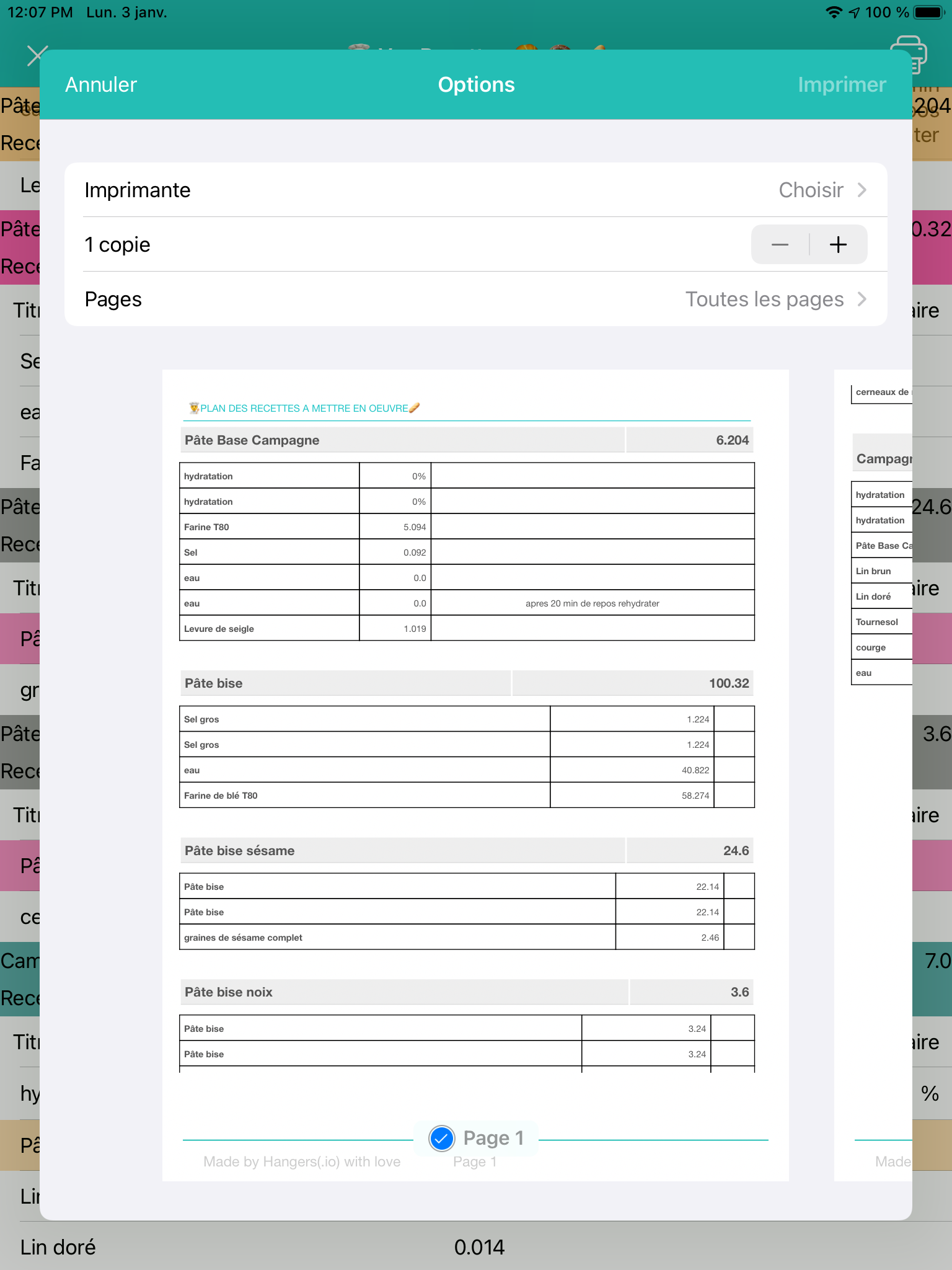The width and height of the screenshot is (952, 1270).
Task: Click the 'Lin doré' row in background list
Action: tap(476, 1247)
